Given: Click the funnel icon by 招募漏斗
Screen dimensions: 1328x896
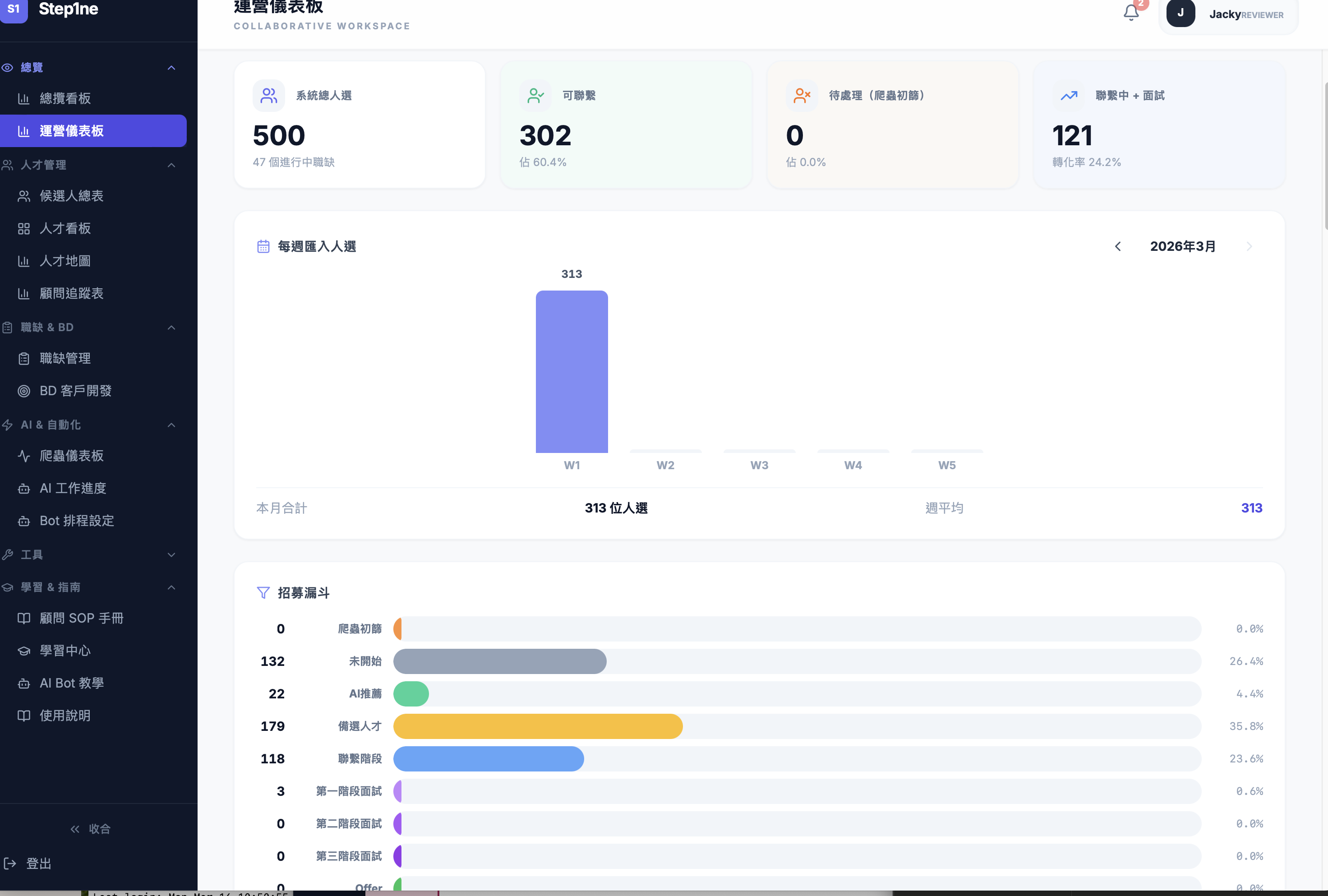Looking at the screenshot, I should point(263,592).
